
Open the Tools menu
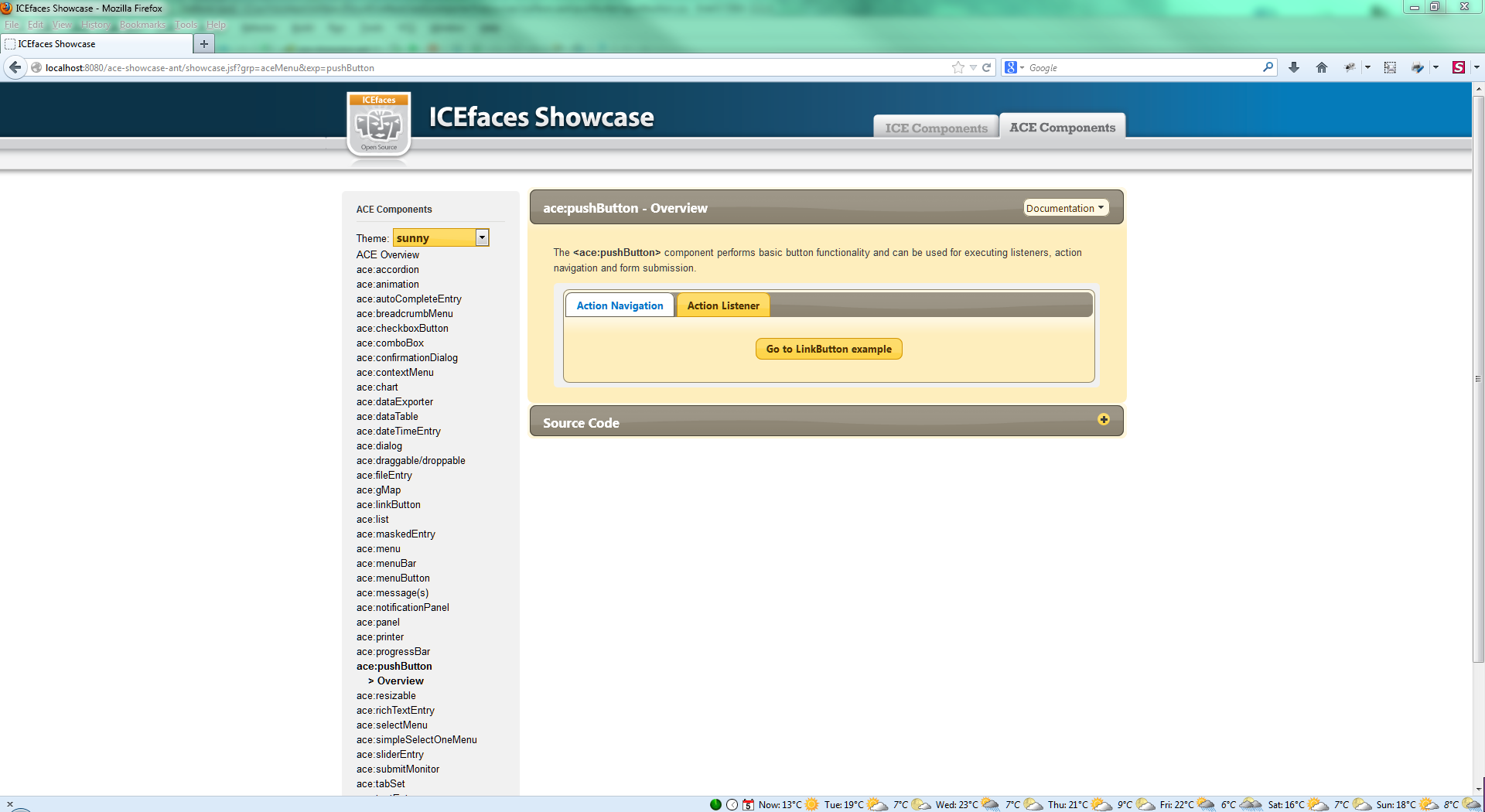tap(186, 25)
